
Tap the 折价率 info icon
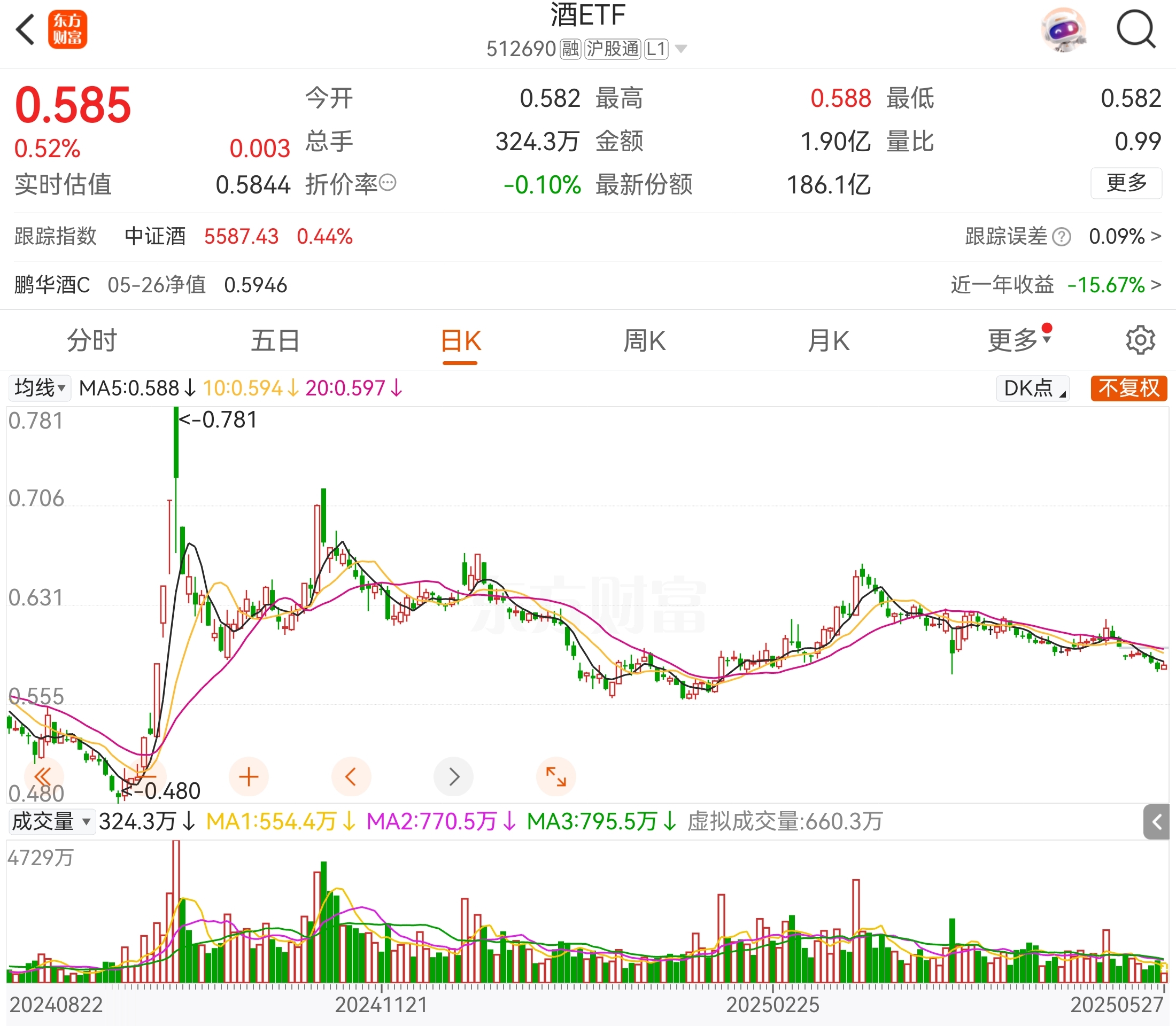388,183
